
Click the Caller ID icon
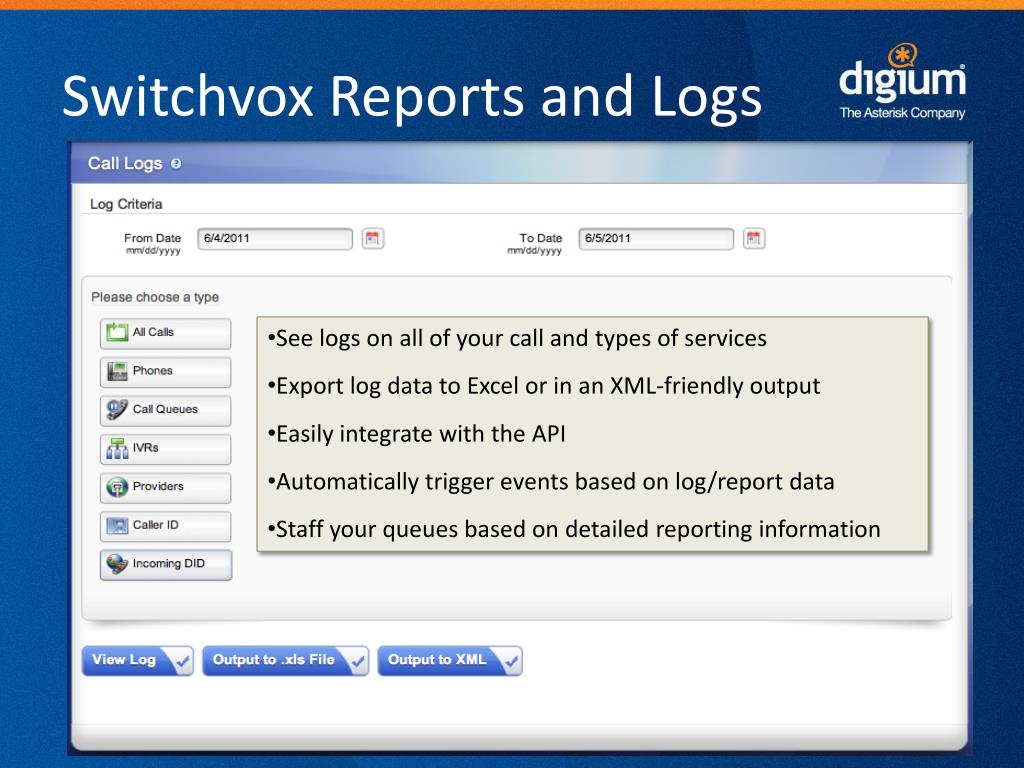coord(117,525)
